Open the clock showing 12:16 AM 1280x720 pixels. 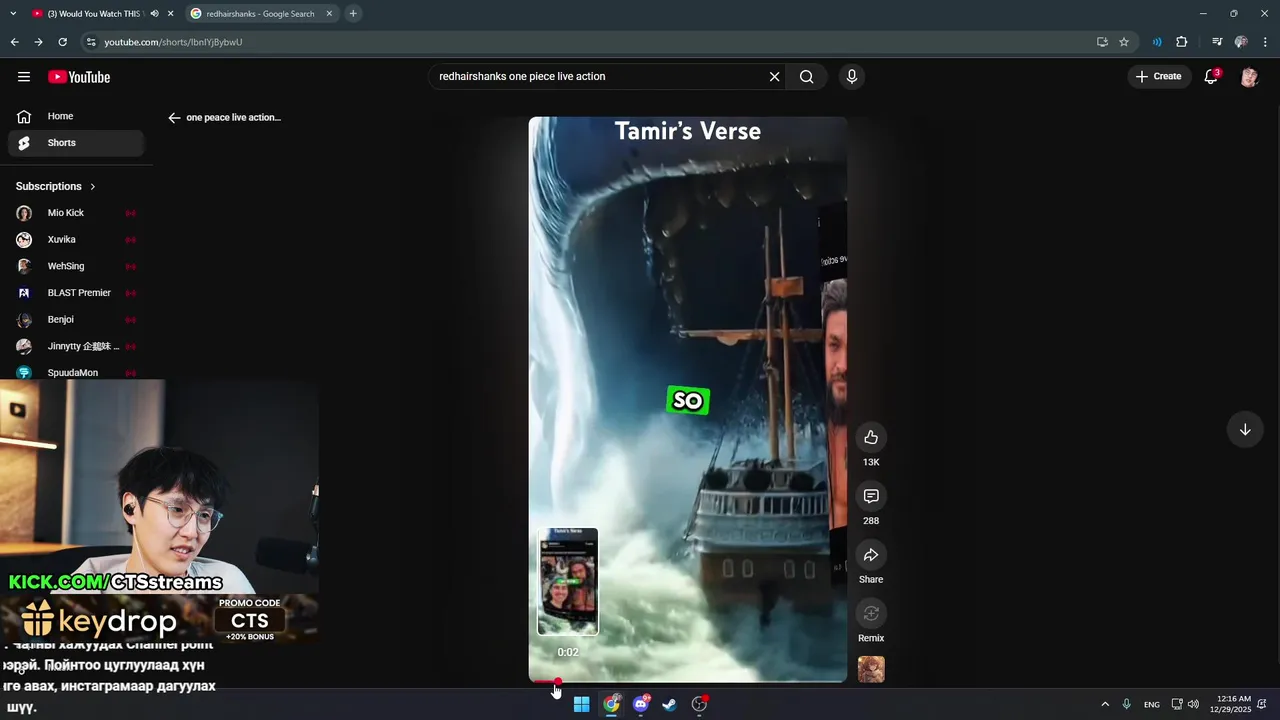coord(1230,704)
